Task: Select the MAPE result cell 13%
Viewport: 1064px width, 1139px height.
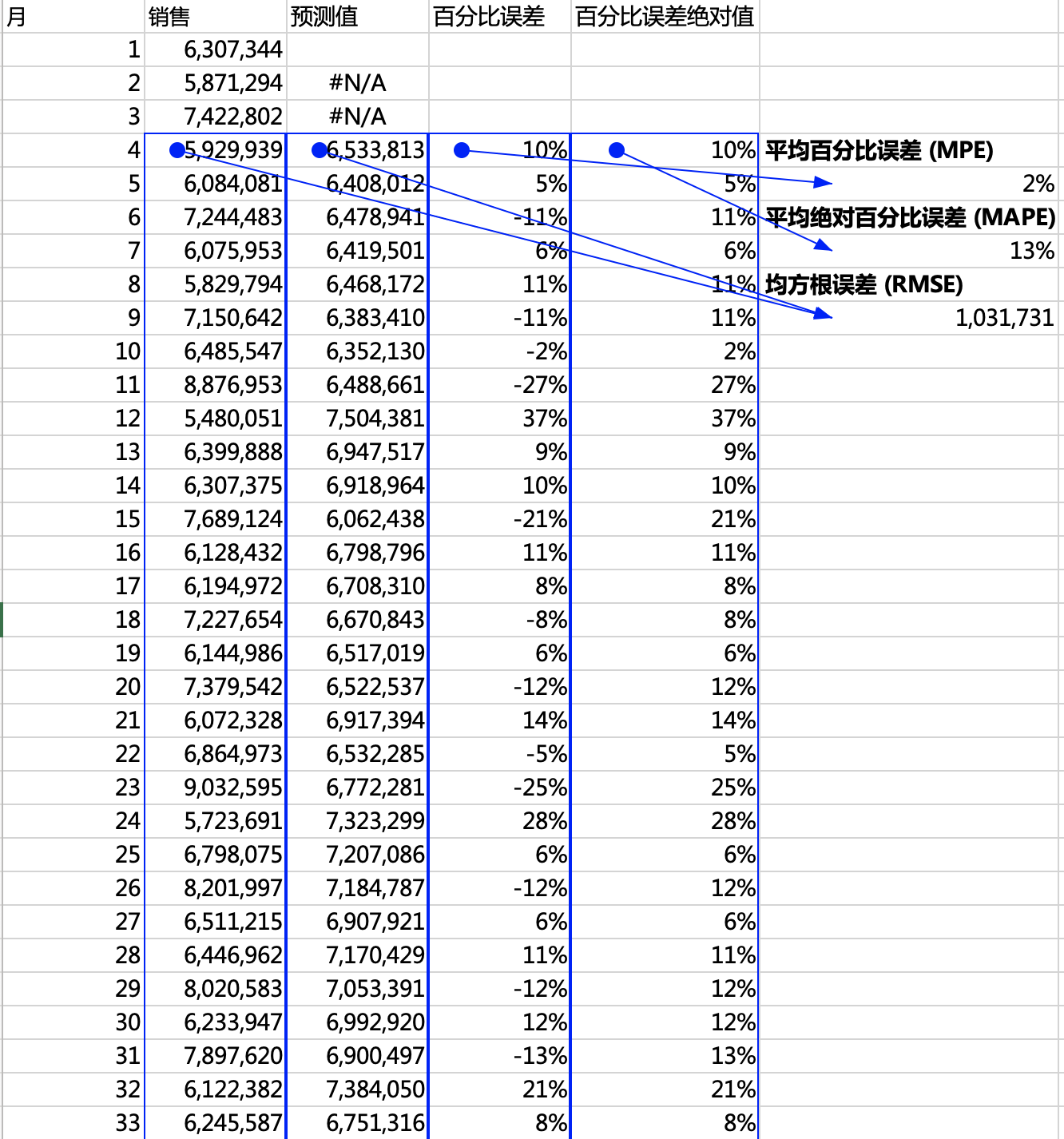Action: 911,251
